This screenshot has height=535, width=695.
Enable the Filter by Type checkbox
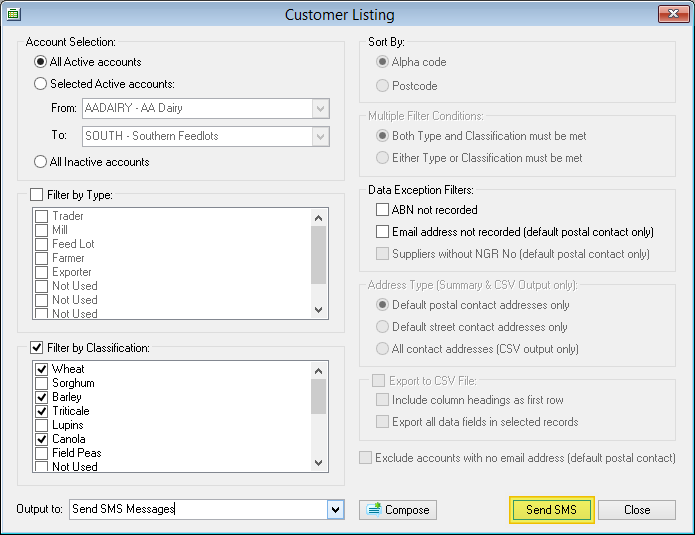click(x=37, y=195)
